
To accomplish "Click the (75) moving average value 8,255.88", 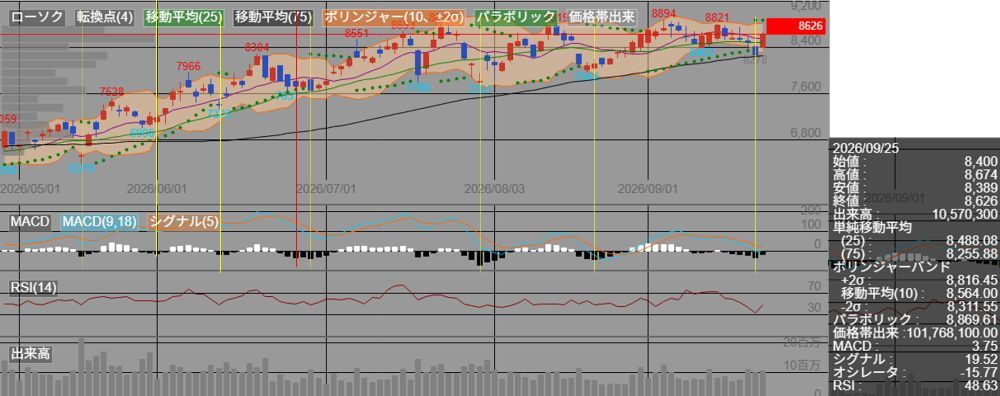I will click(973, 253).
